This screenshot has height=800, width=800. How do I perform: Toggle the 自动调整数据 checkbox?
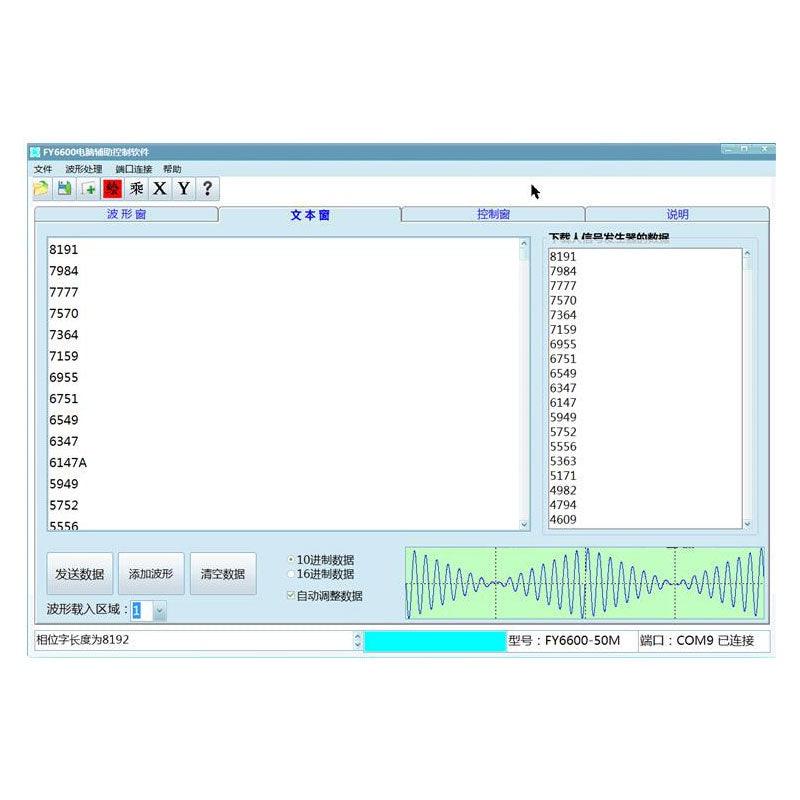point(291,596)
